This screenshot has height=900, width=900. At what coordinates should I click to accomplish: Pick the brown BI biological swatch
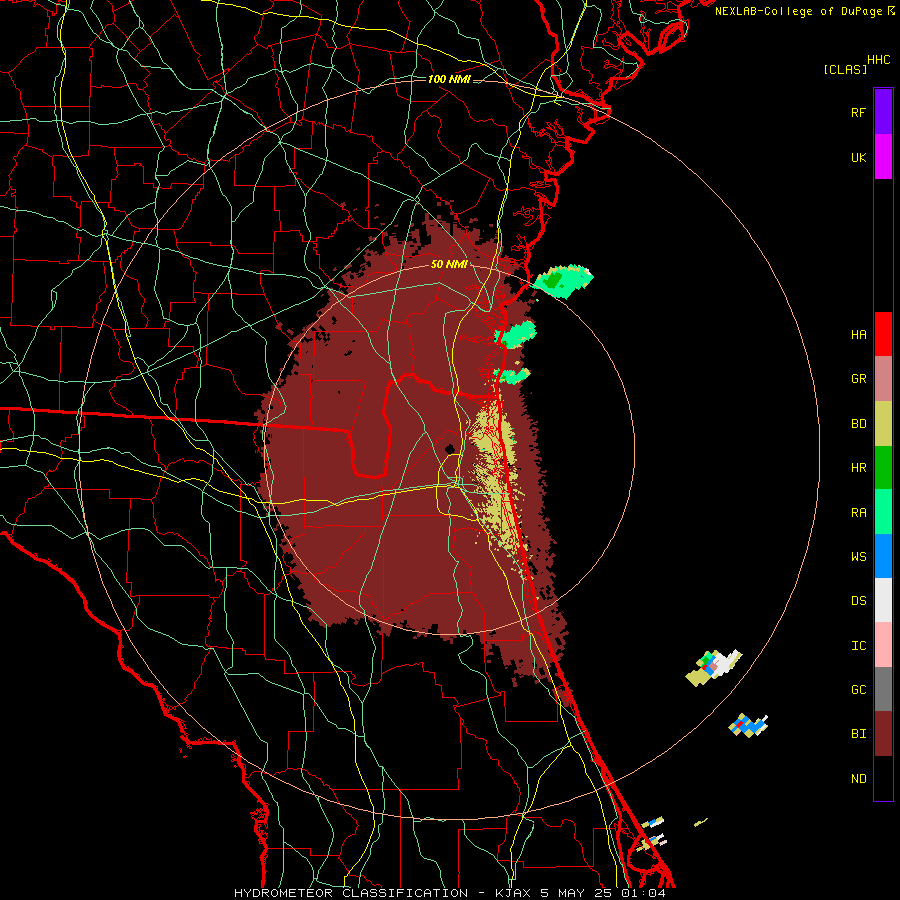tap(883, 734)
